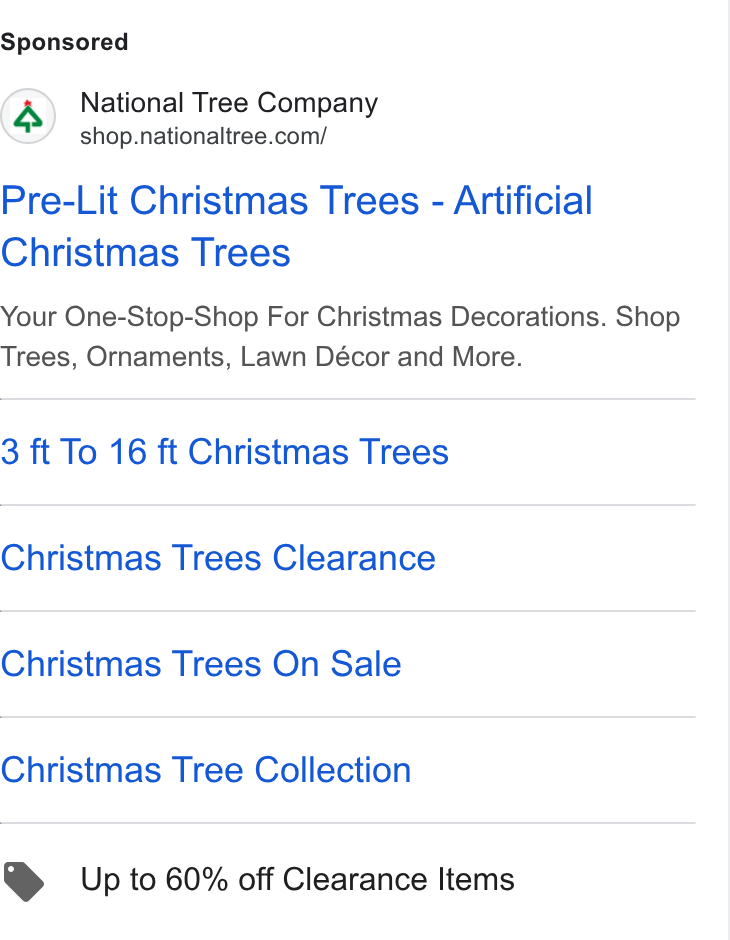Click the gray price tag icon

[23, 881]
